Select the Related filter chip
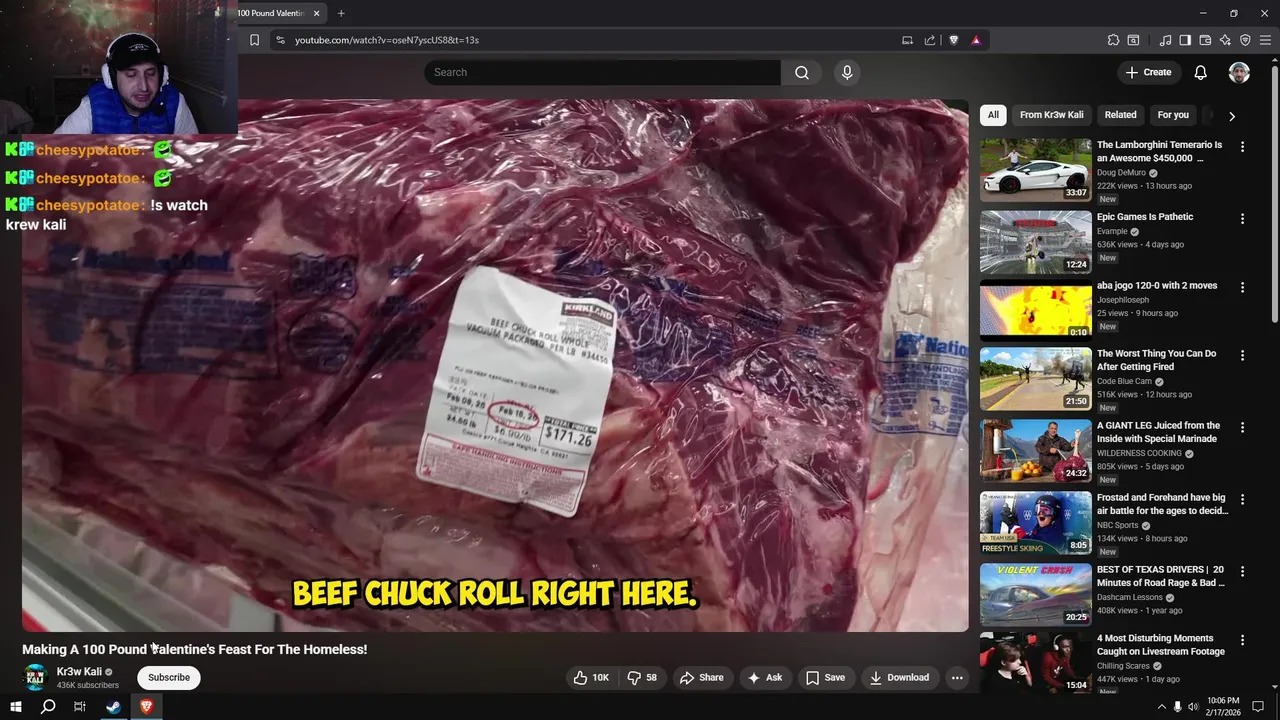Image resolution: width=1280 pixels, height=720 pixels. 1120,115
